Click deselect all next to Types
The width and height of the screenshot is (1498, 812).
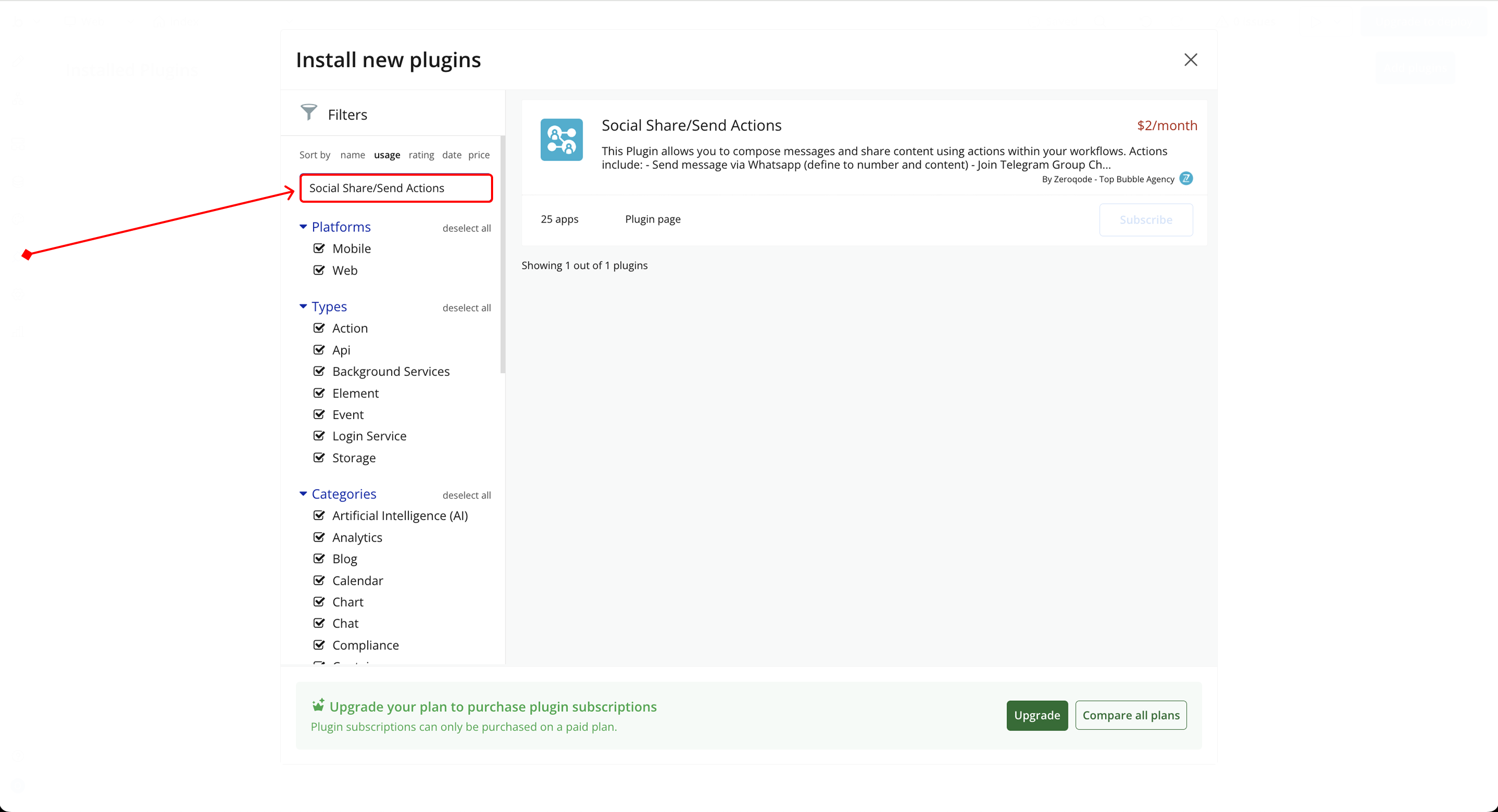tap(467, 308)
